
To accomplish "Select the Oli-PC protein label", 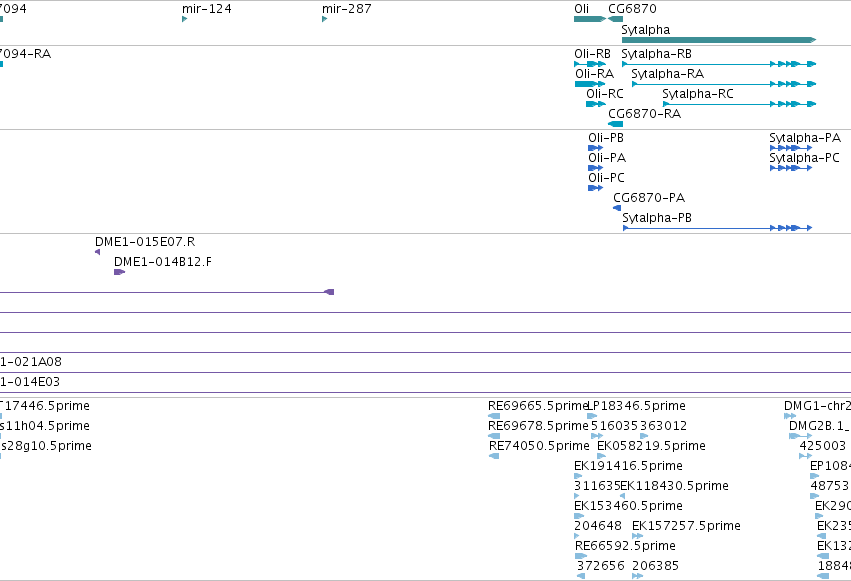I will [x=607, y=178].
